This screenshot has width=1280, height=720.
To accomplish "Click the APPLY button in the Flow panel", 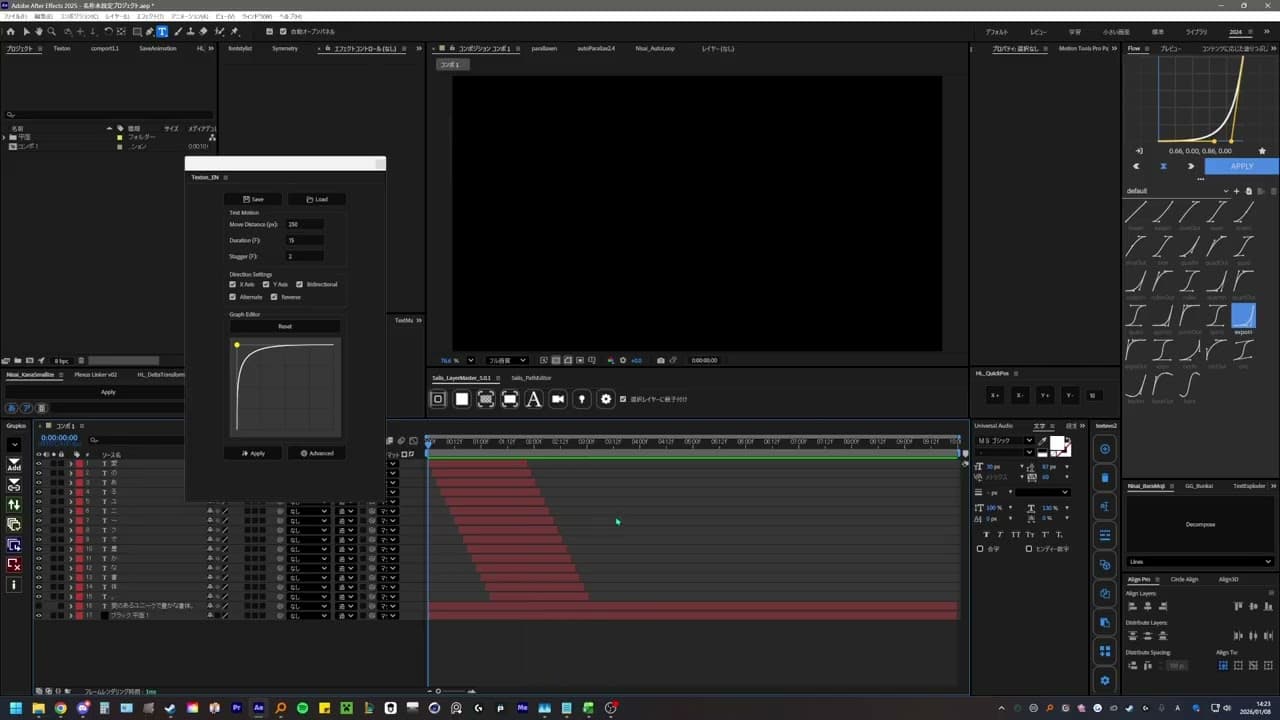I will [x=1242, y=166].
